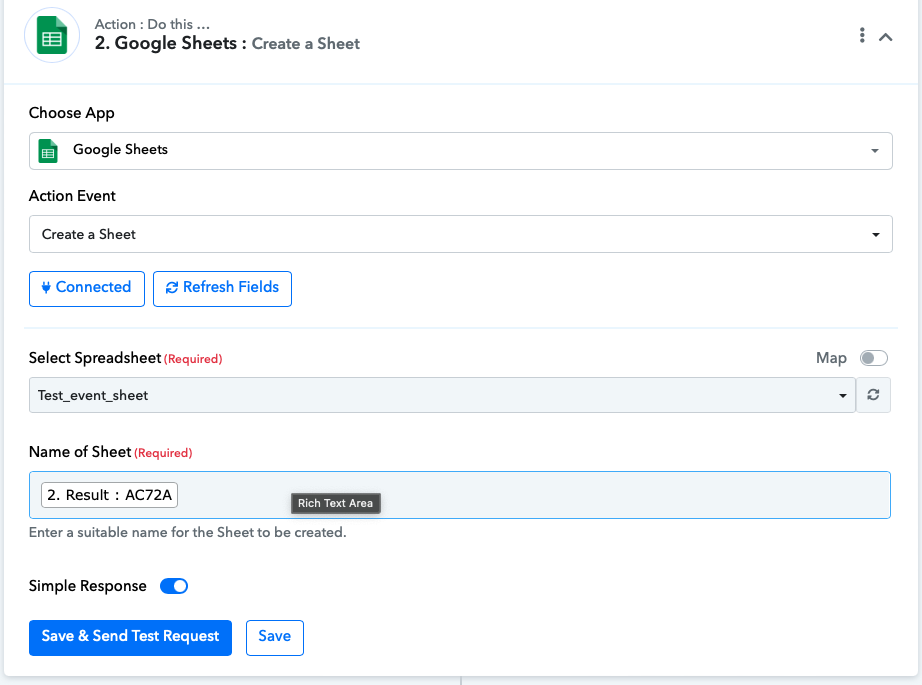Click the Save button
922x685 pixels.
coord(275,637)
